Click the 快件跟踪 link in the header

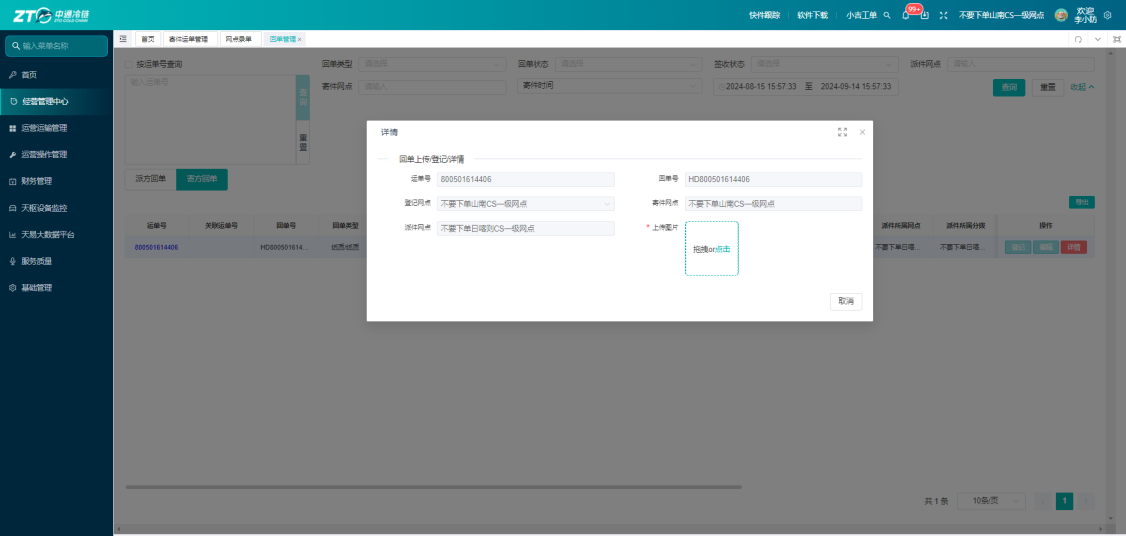click(x=764, y=15)
